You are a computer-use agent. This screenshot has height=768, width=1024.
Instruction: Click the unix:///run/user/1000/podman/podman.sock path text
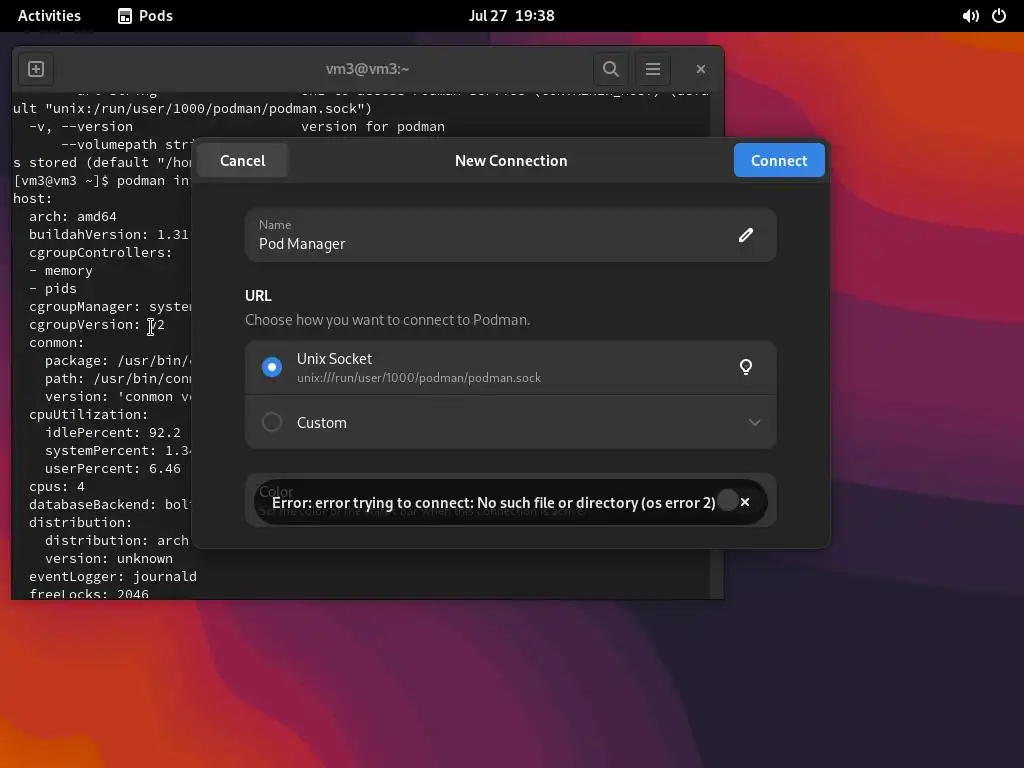click(x=419, y=378)
